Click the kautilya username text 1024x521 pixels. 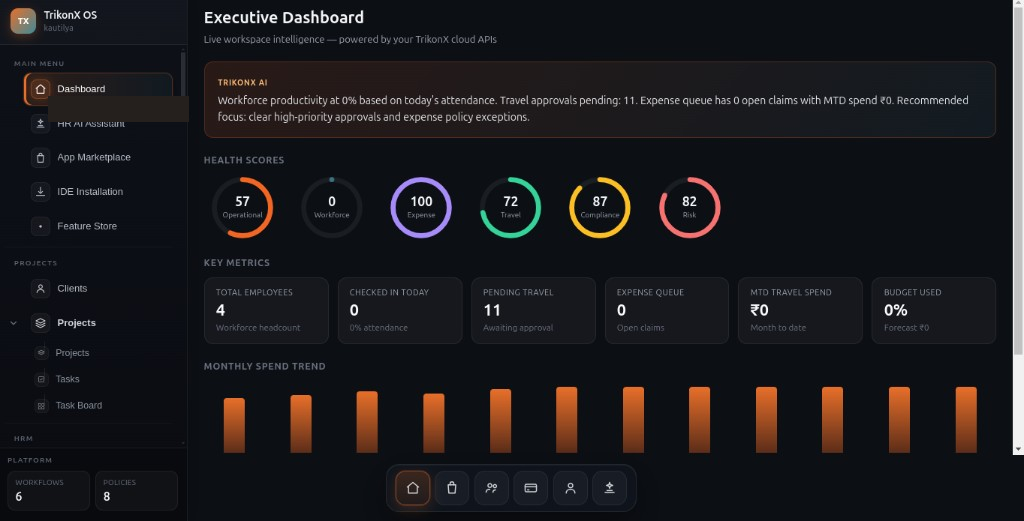59,28
